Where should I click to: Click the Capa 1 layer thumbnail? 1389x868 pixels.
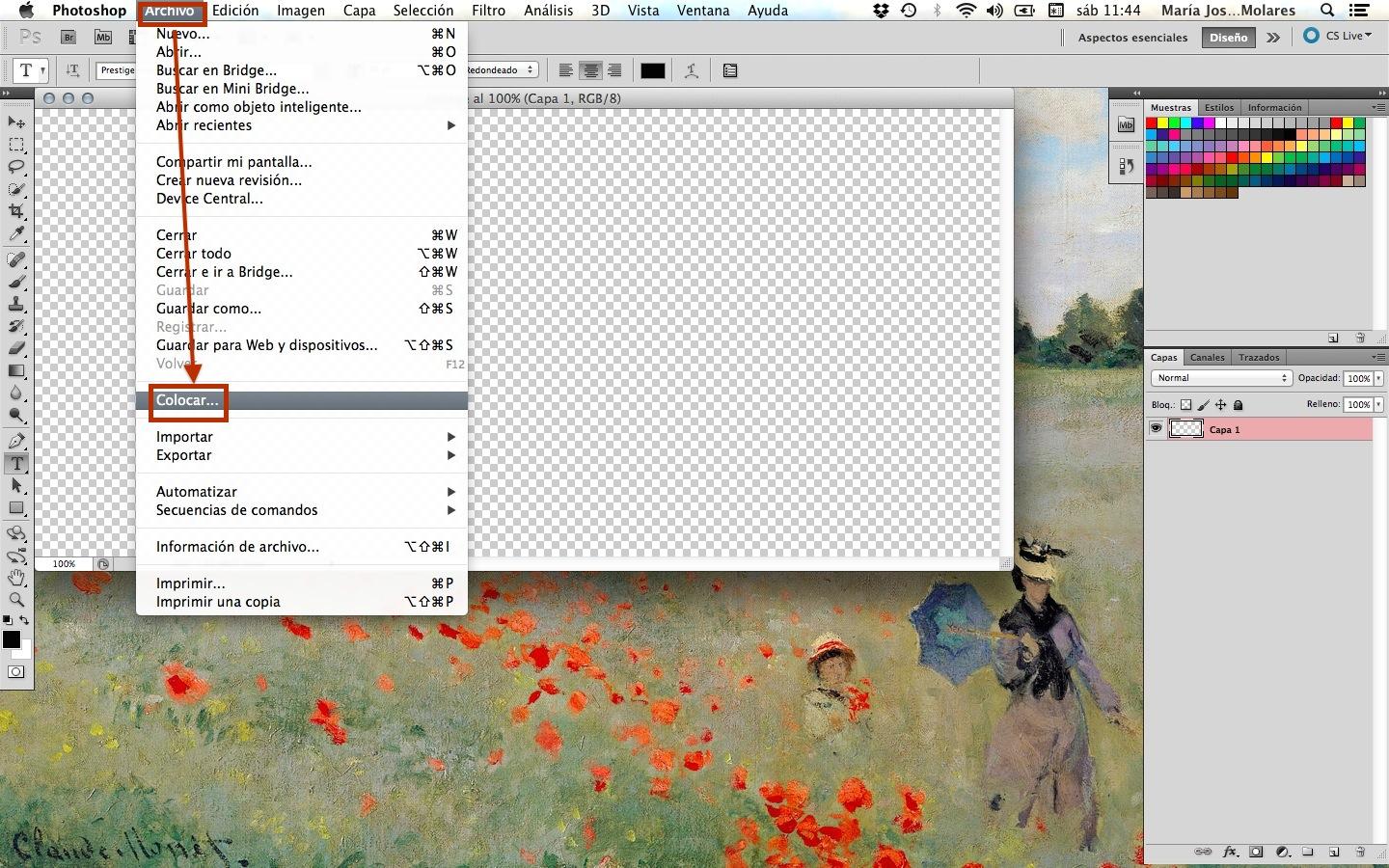1185,429
